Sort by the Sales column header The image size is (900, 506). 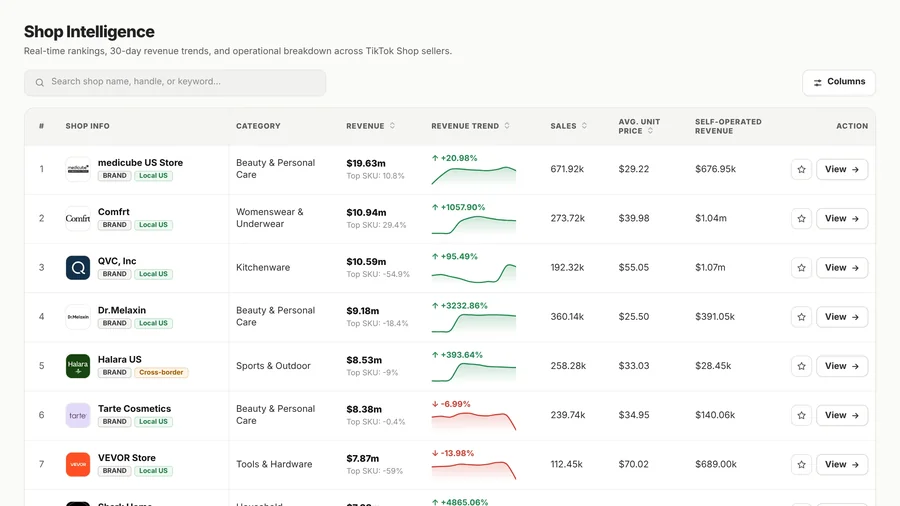(568, 126)
